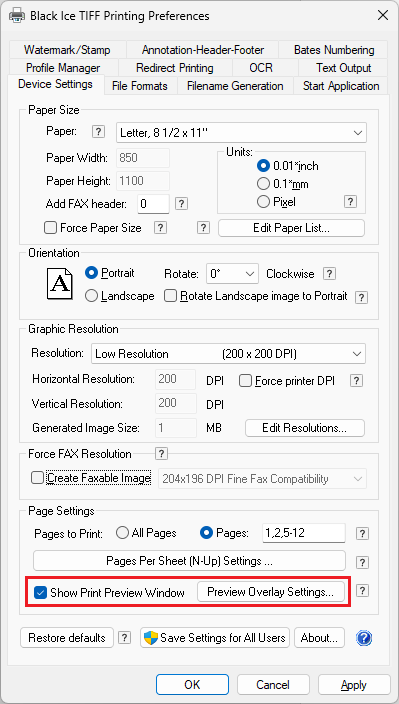Go to Filename Generation tab
The height and width of the screenshot is (704, 399).
coord(235,86)
